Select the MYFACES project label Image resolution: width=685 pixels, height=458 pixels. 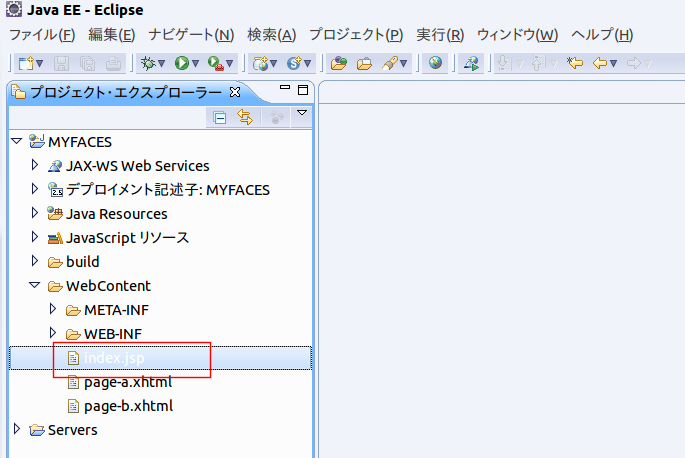[80, 142]
